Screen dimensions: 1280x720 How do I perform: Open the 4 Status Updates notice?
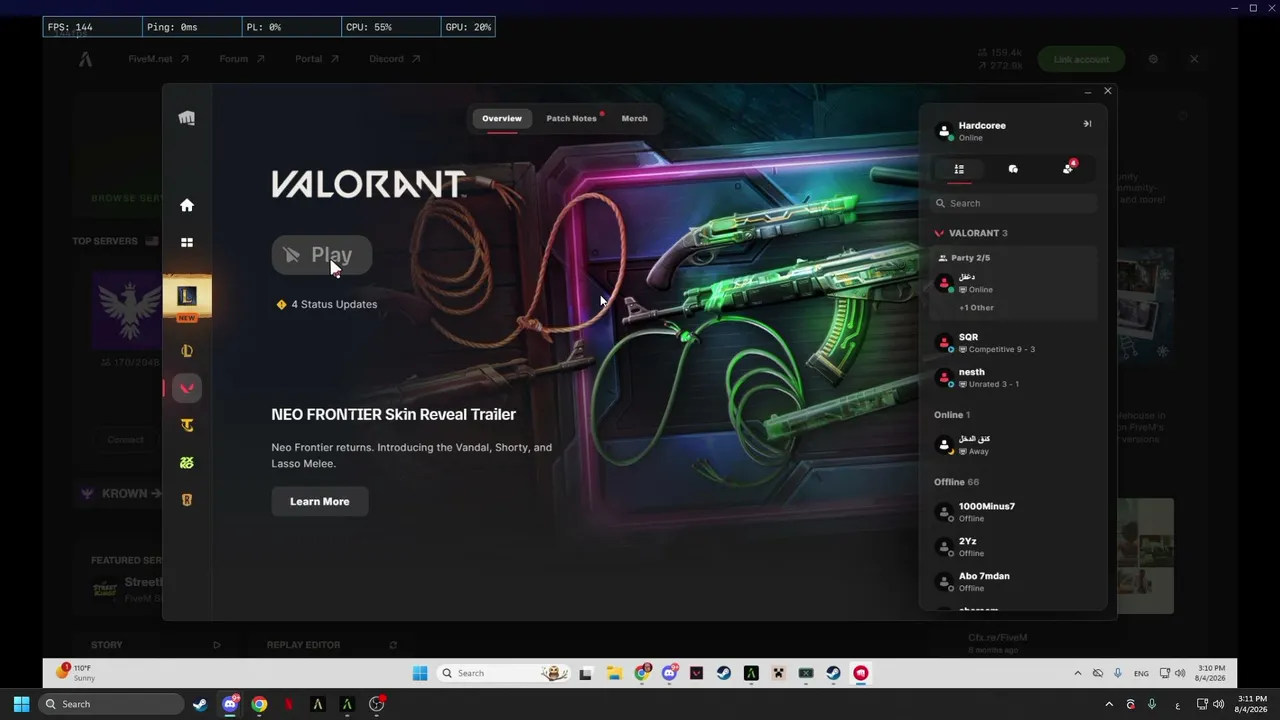327,304
